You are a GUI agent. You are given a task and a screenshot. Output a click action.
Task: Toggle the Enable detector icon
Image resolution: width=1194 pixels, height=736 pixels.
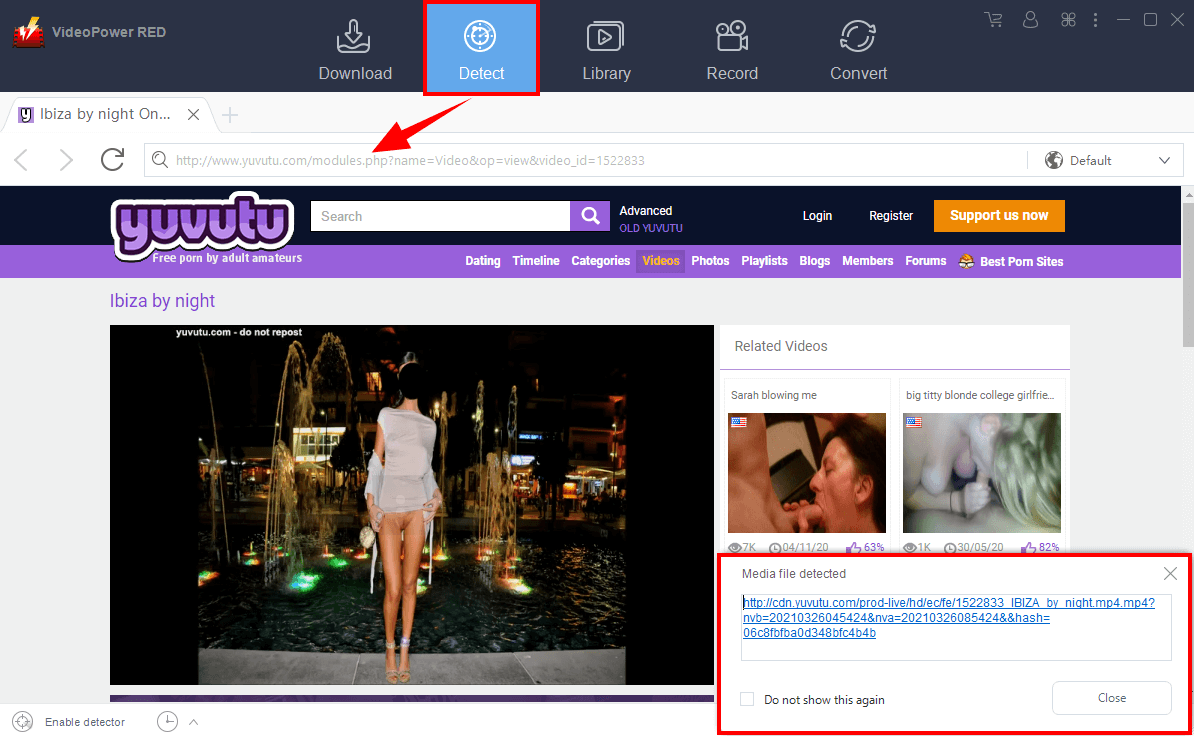tap(23, 722)
